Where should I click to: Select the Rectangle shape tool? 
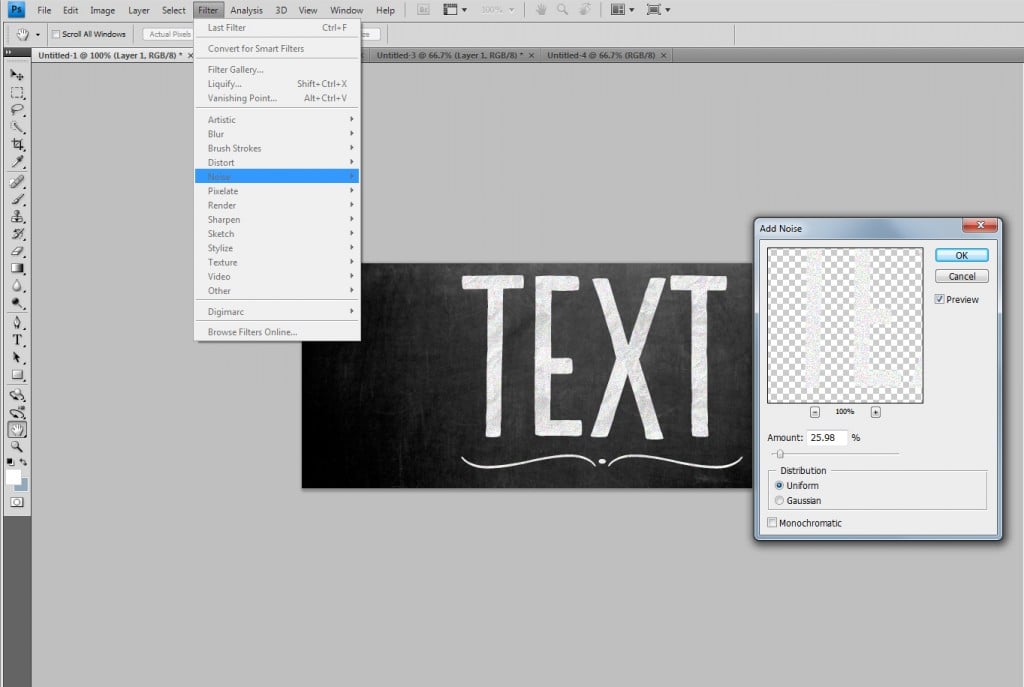[17, 375]
